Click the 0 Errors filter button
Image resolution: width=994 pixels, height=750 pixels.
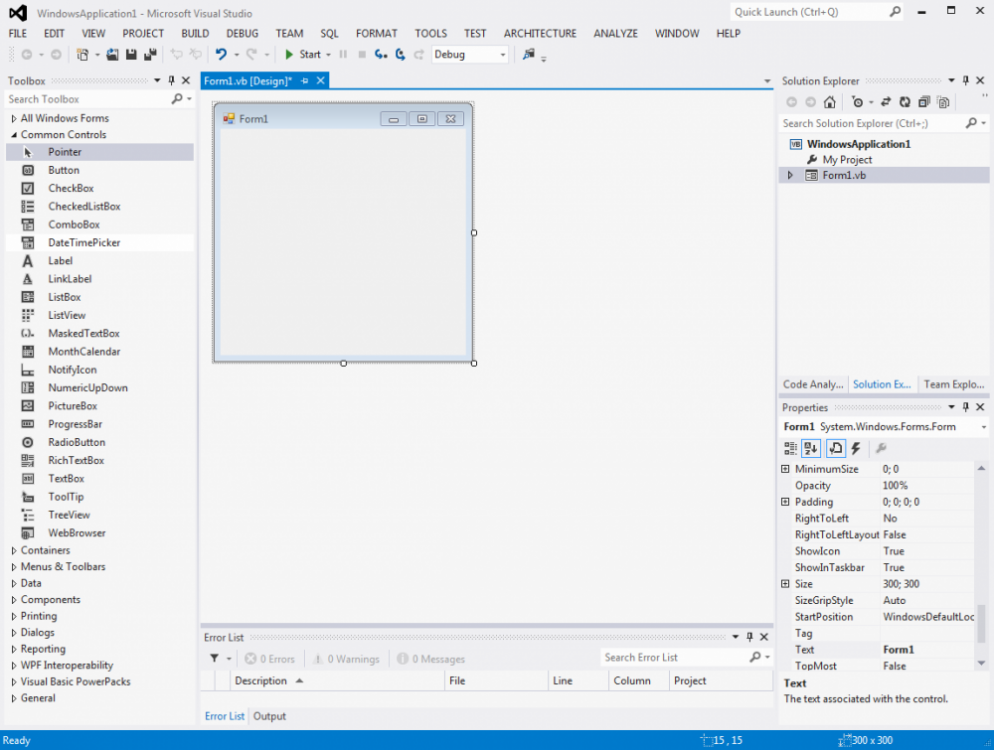270,659
